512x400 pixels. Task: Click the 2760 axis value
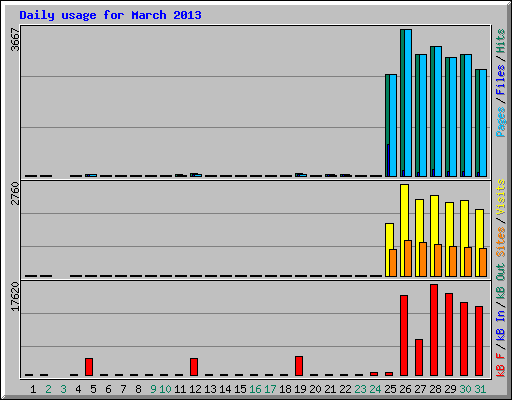[x=15, y=193]
